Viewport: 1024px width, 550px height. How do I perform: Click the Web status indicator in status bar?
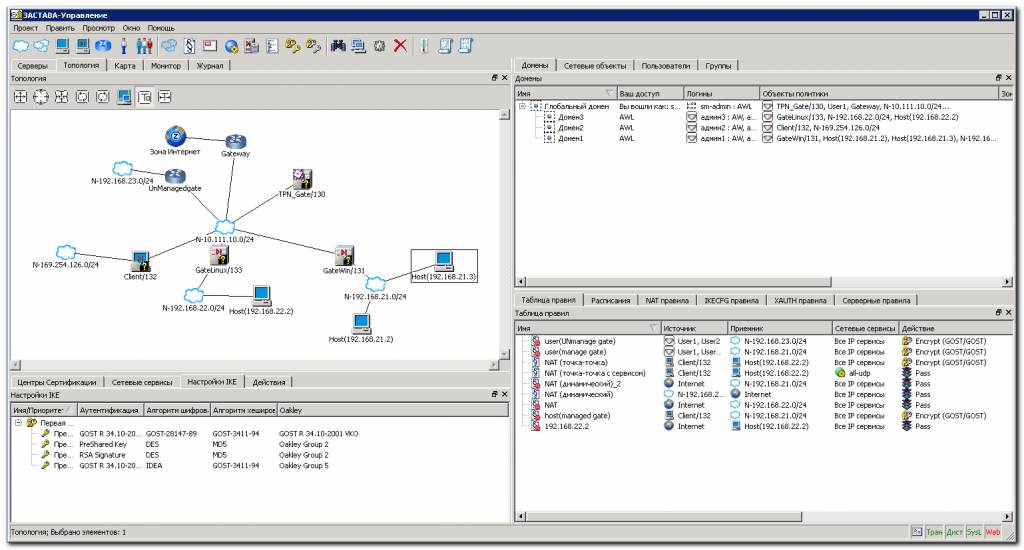tap(992, 532)
